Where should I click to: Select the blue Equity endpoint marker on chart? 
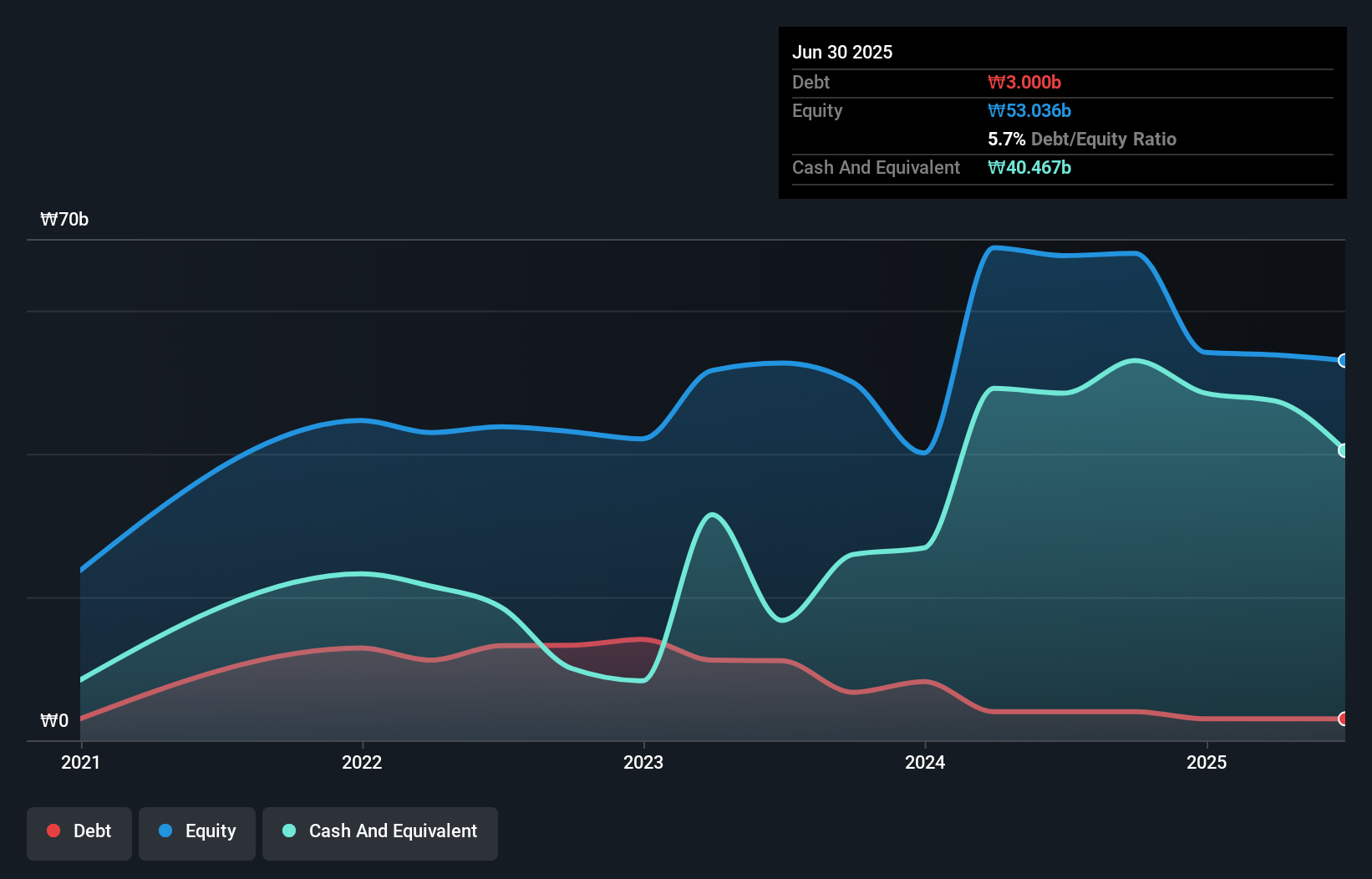1344,361
